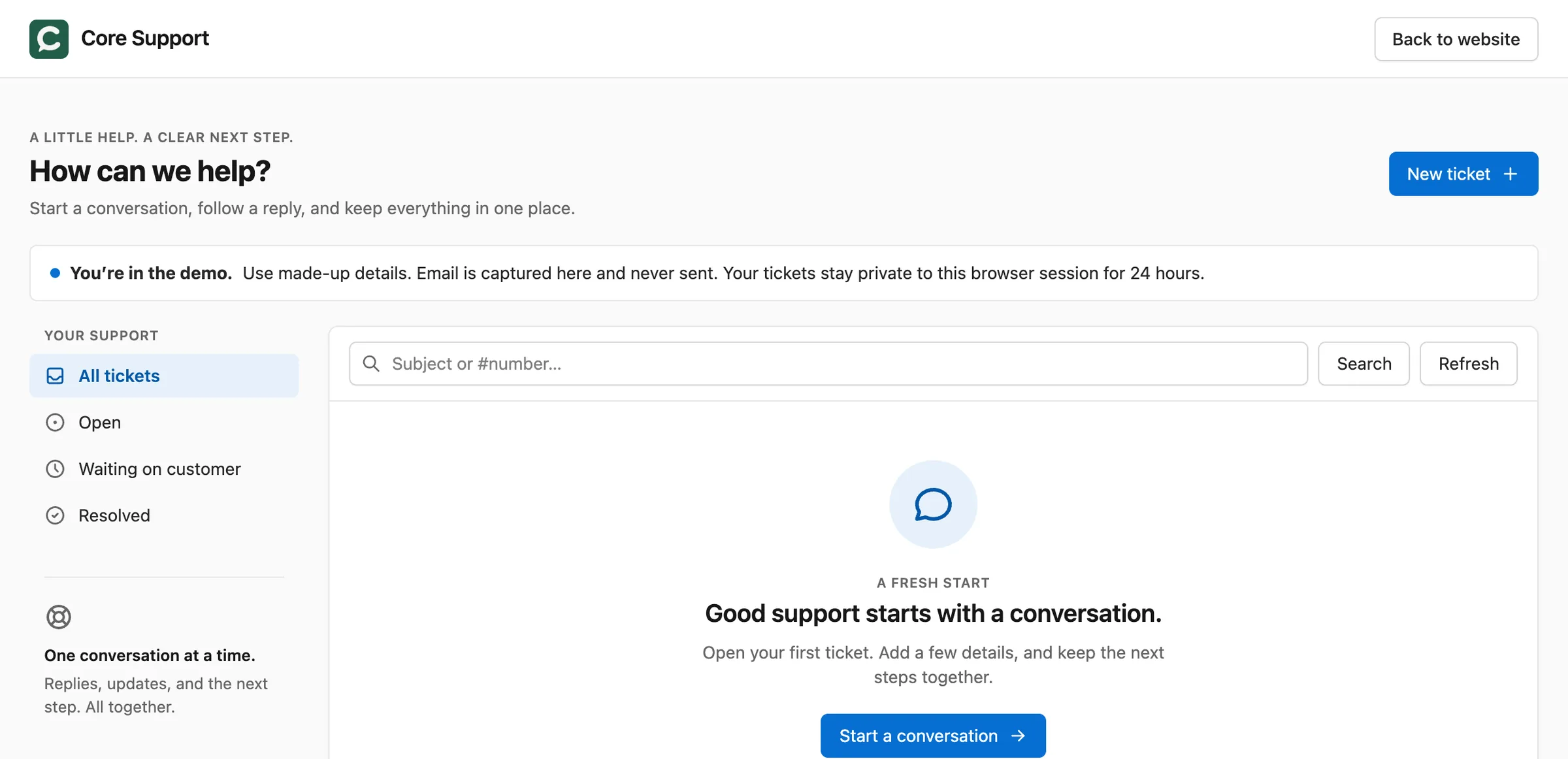This screenshot has height=759, width=1568.
Task: Start a conversation
Action: [x=933, y=735]
